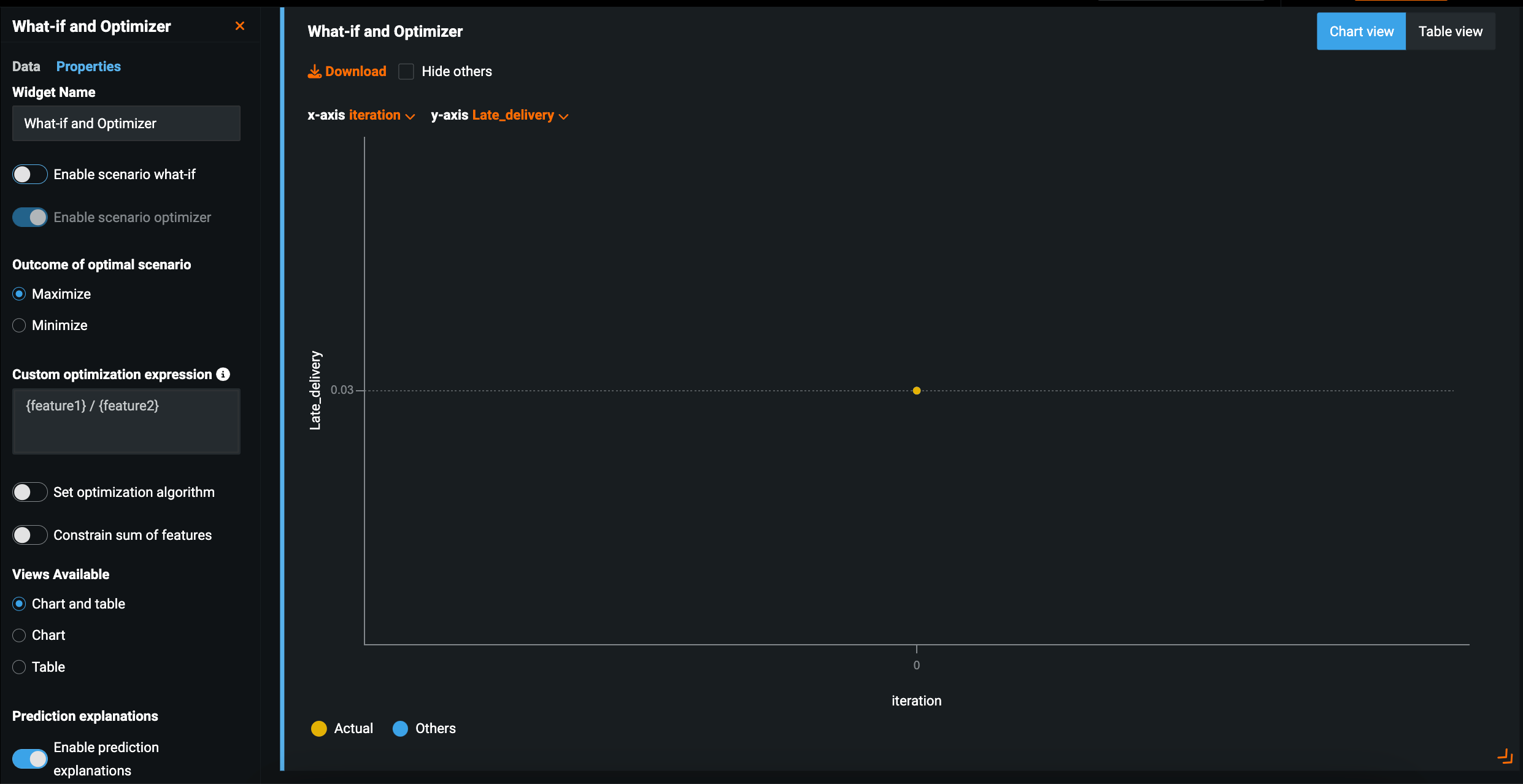This screenshot has height=784, width=1523.
Task: Click the Download icon above the chart
Action: [314, 72]
